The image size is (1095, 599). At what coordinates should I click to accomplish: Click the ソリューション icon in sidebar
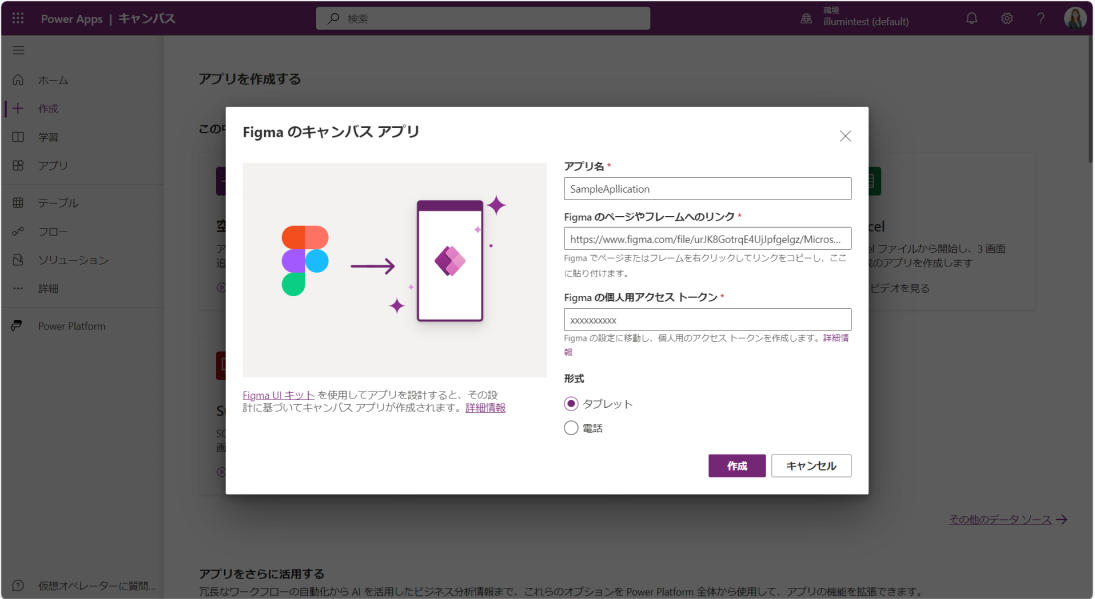[x=18, y=260]
